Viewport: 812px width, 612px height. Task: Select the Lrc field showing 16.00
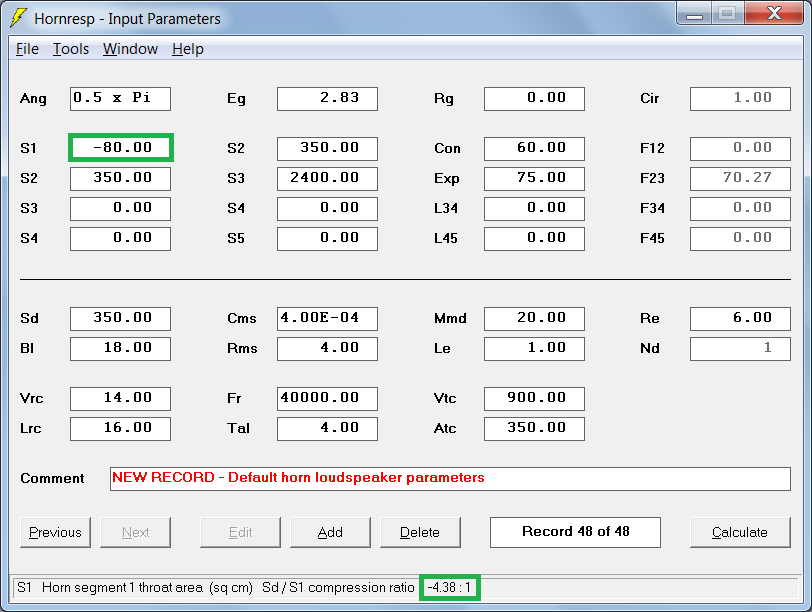click(120, 429)
